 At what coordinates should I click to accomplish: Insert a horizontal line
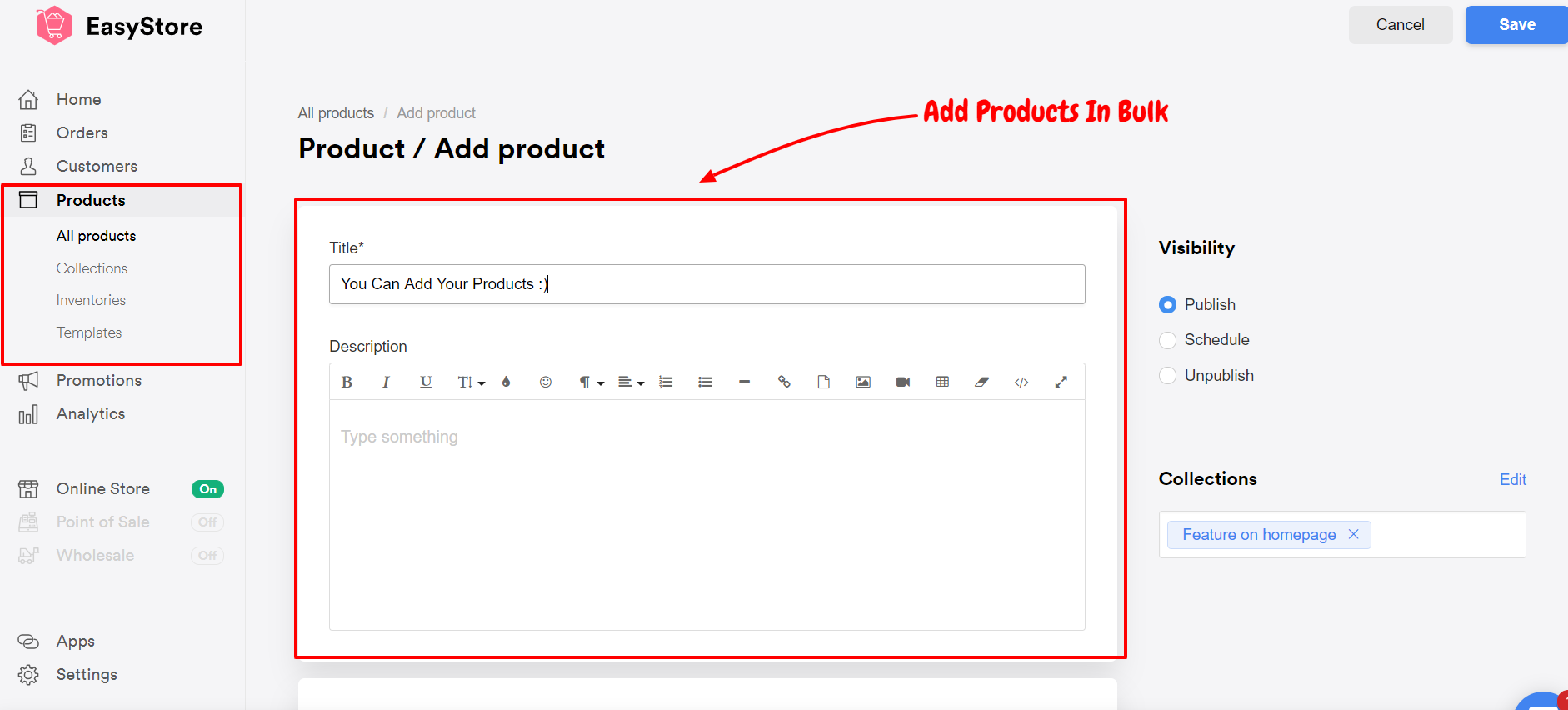[x=745, y=382]
